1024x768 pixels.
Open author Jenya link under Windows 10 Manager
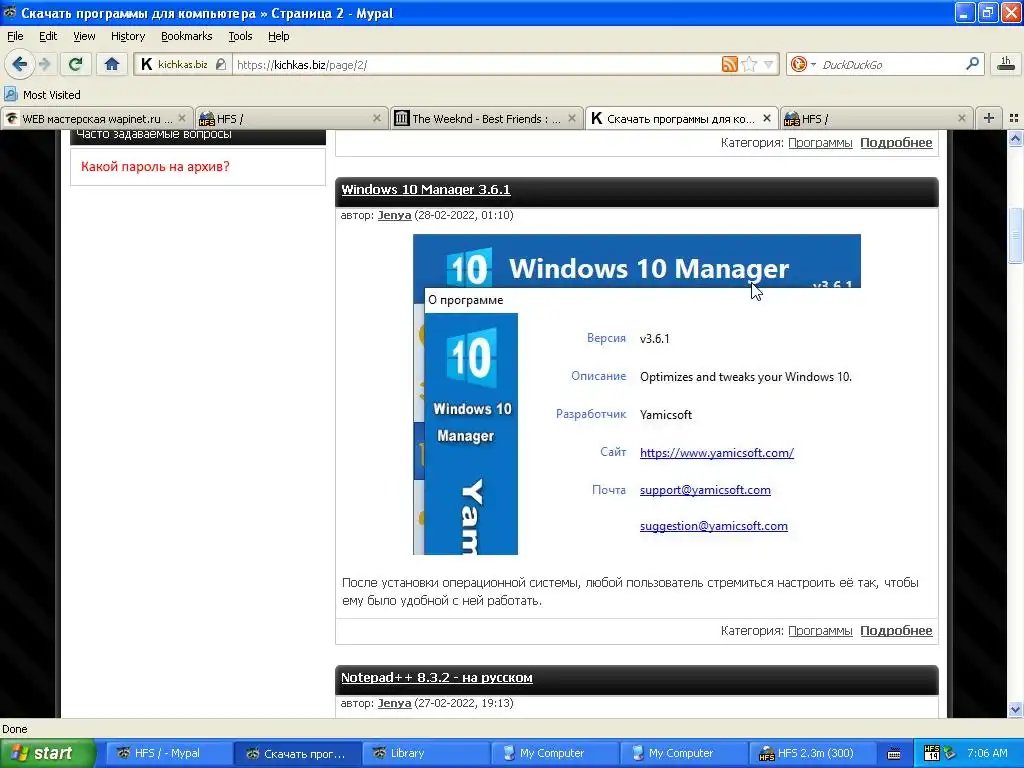click(394, 215)
